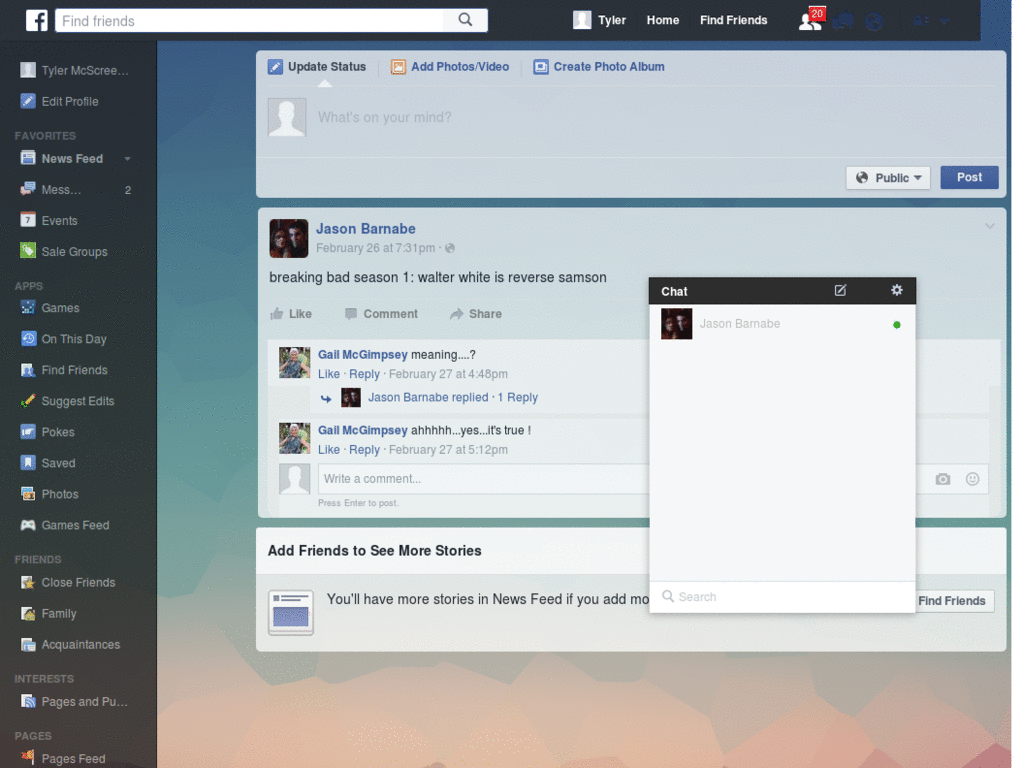The height and width of the screenshot is (768, 1024).
Task: Select the Update Status tab
Action: (x=317, y=67)
